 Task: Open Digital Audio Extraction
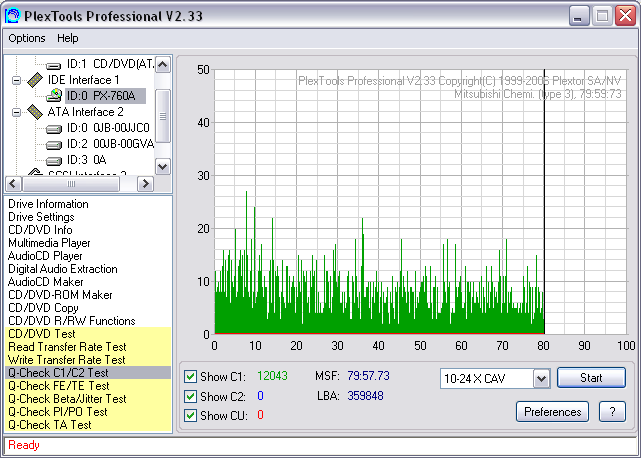point(63,269)
